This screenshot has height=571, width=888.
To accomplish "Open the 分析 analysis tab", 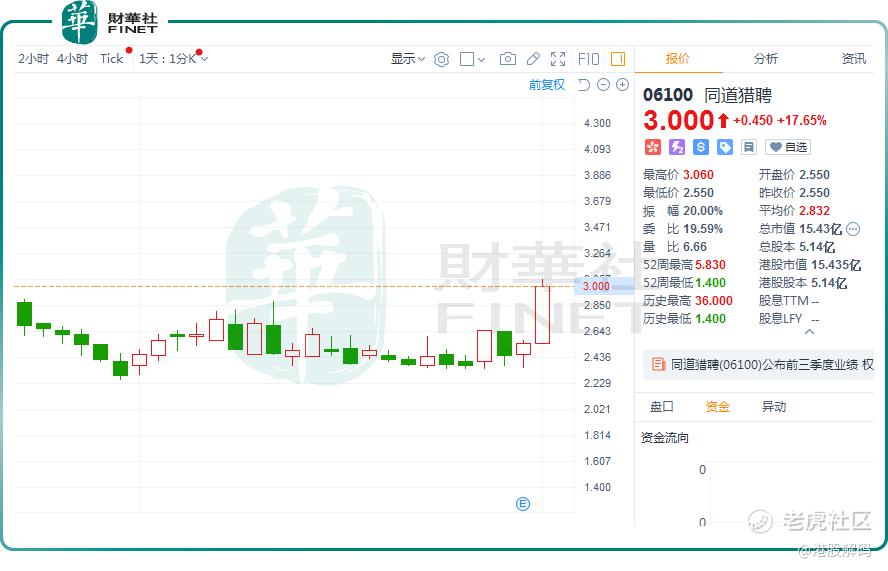I will (x=766, y=59).
